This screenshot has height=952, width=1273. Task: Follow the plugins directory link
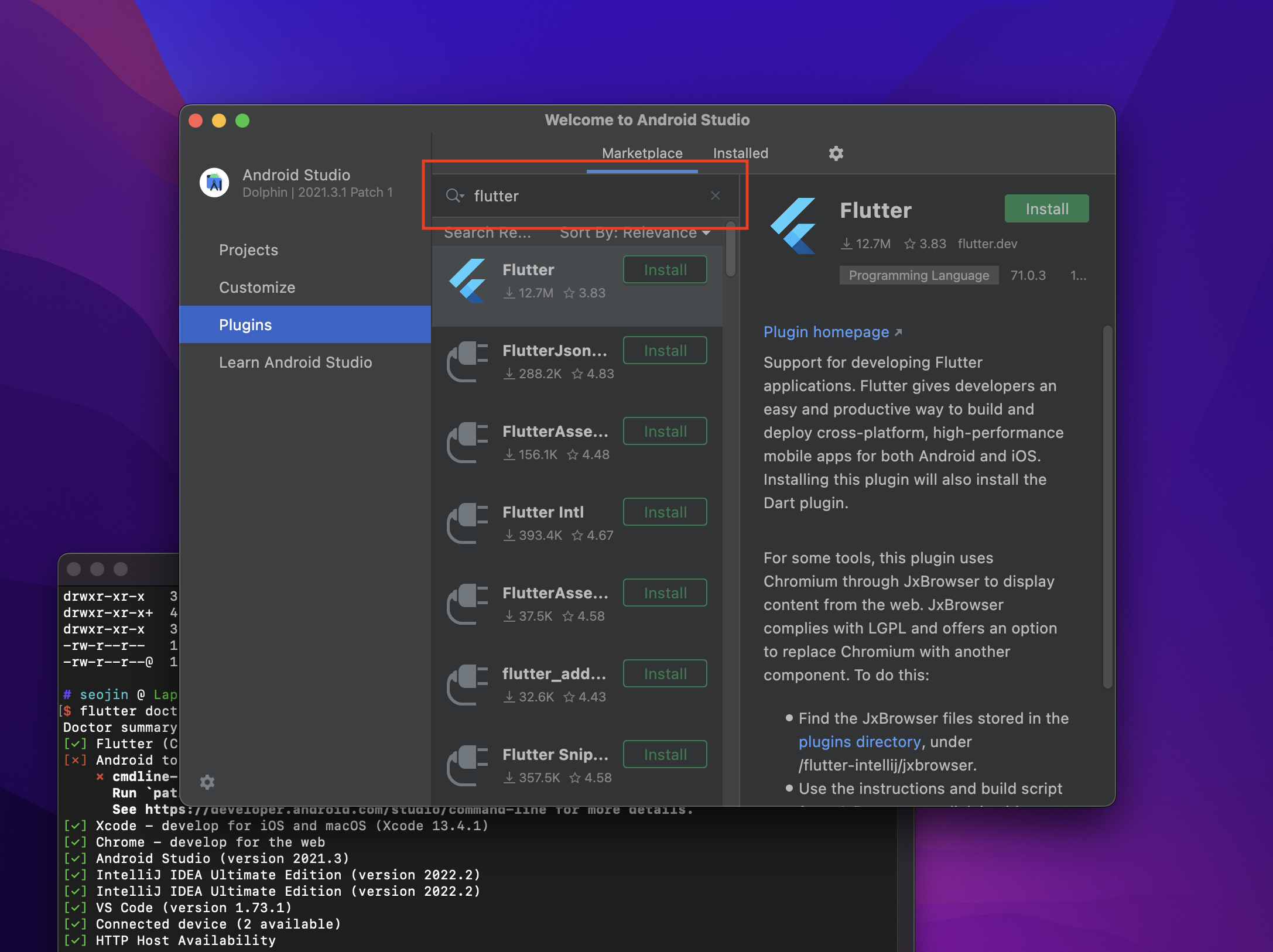pyautogui.click(x=859, y=742)
